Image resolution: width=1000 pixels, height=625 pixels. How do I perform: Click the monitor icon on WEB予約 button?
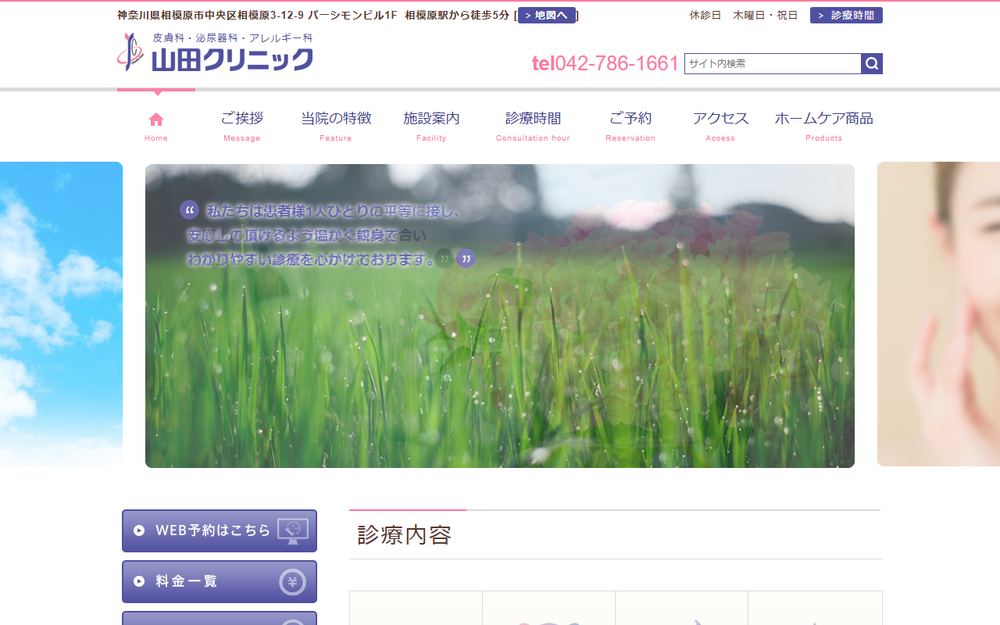click(293, 531)
